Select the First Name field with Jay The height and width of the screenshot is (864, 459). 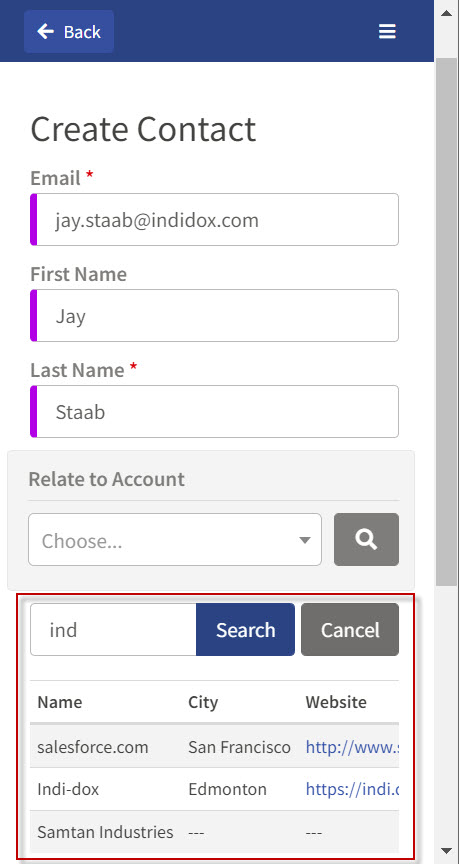pos(214,315)
